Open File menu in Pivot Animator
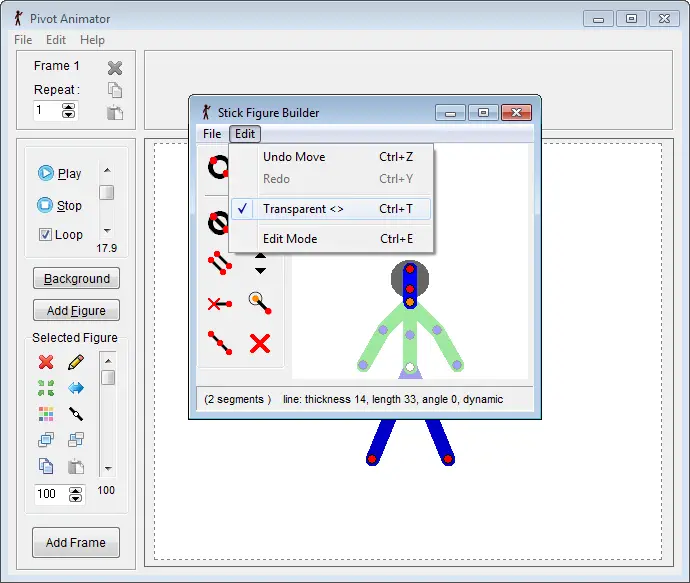 tap(23, 40)
